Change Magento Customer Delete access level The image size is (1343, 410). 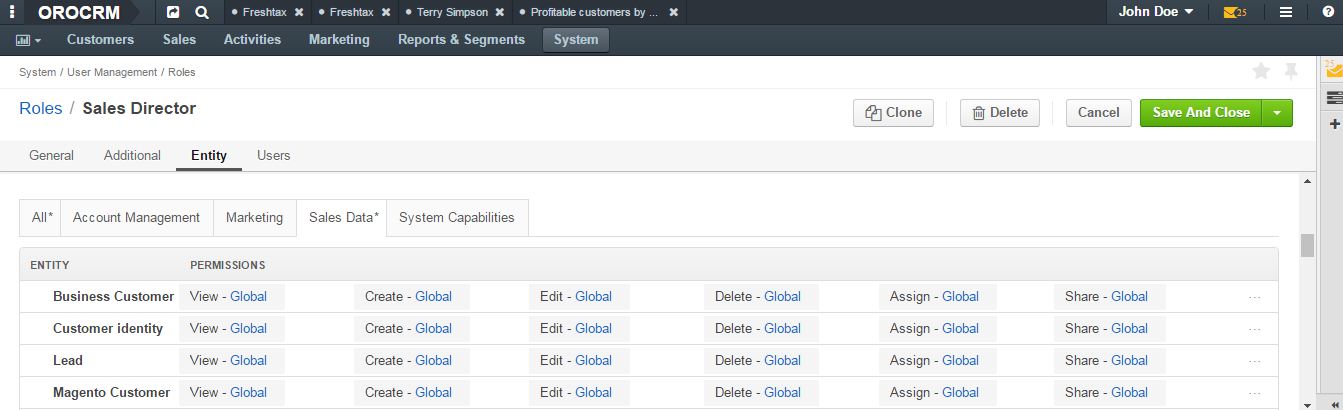(x=782, y=392)
